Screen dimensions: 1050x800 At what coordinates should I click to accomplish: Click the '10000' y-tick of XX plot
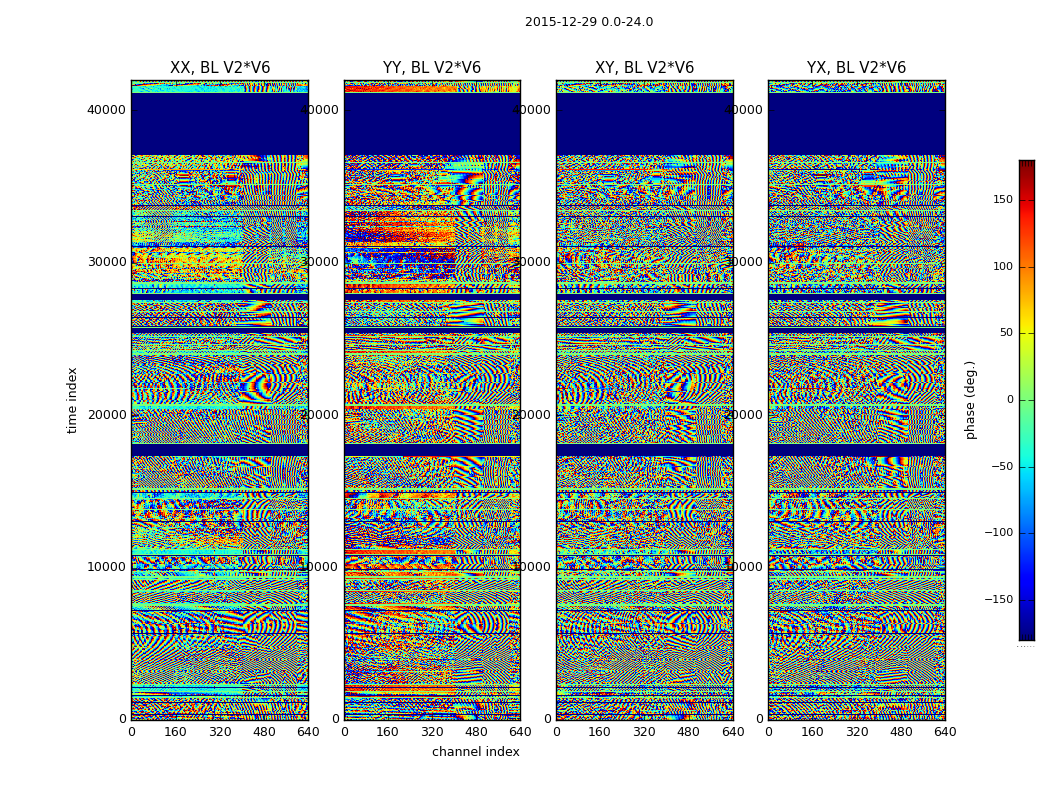(x=106, y=567)
